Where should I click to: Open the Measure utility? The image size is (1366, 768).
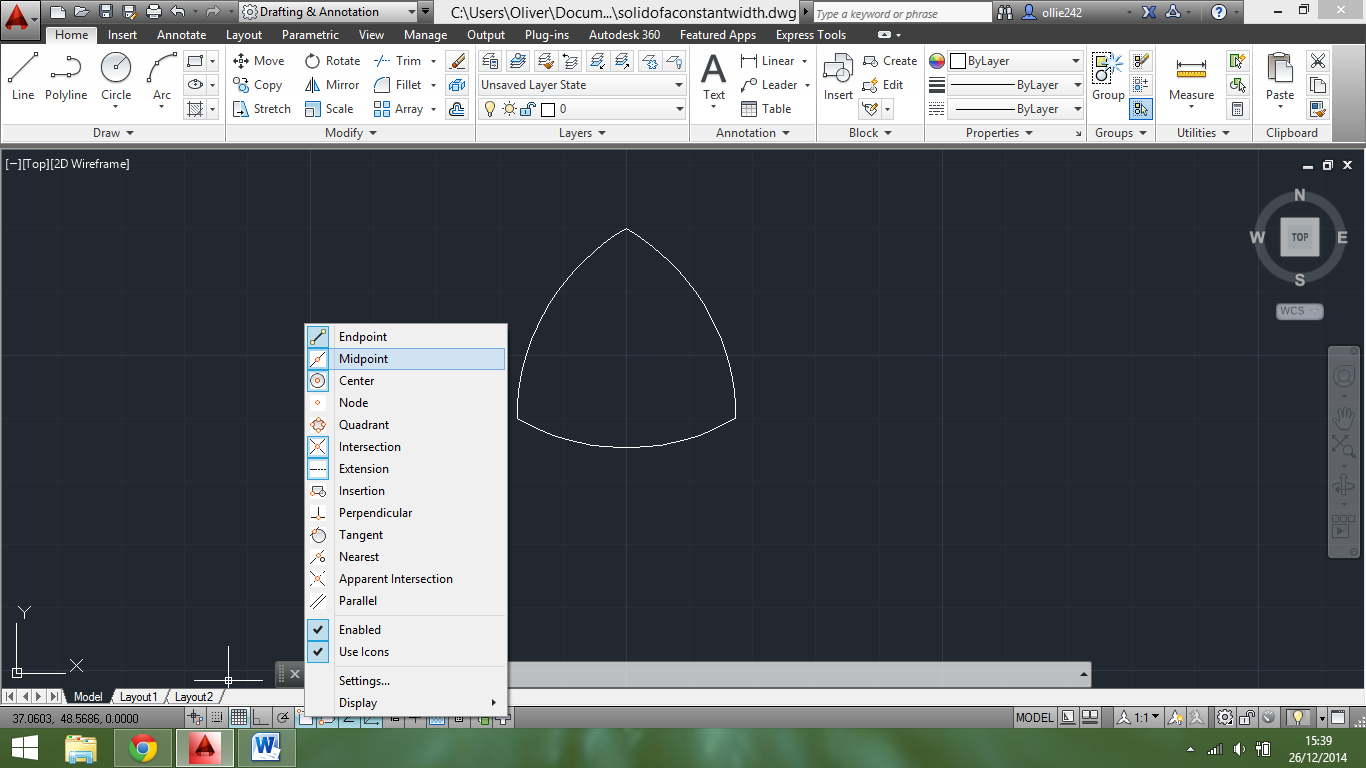(1191, 78)
